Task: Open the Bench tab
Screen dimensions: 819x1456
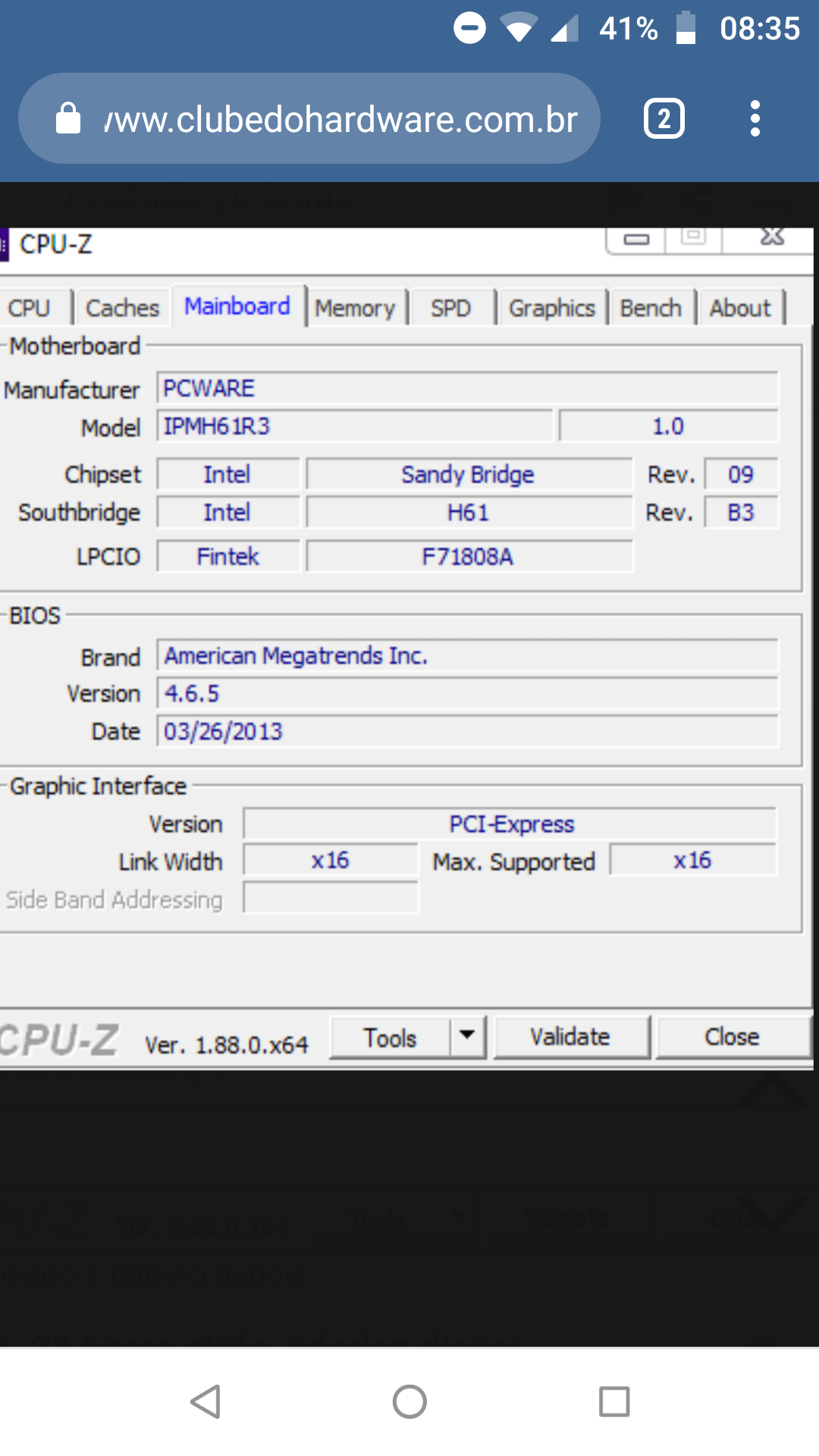Action: (x=651, y=308)
